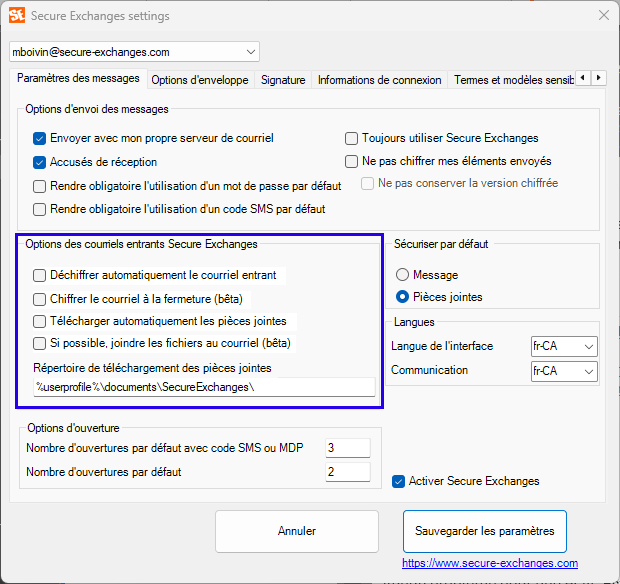Click the SMS ou MDP ouvertures field

(x=348, y=448)
